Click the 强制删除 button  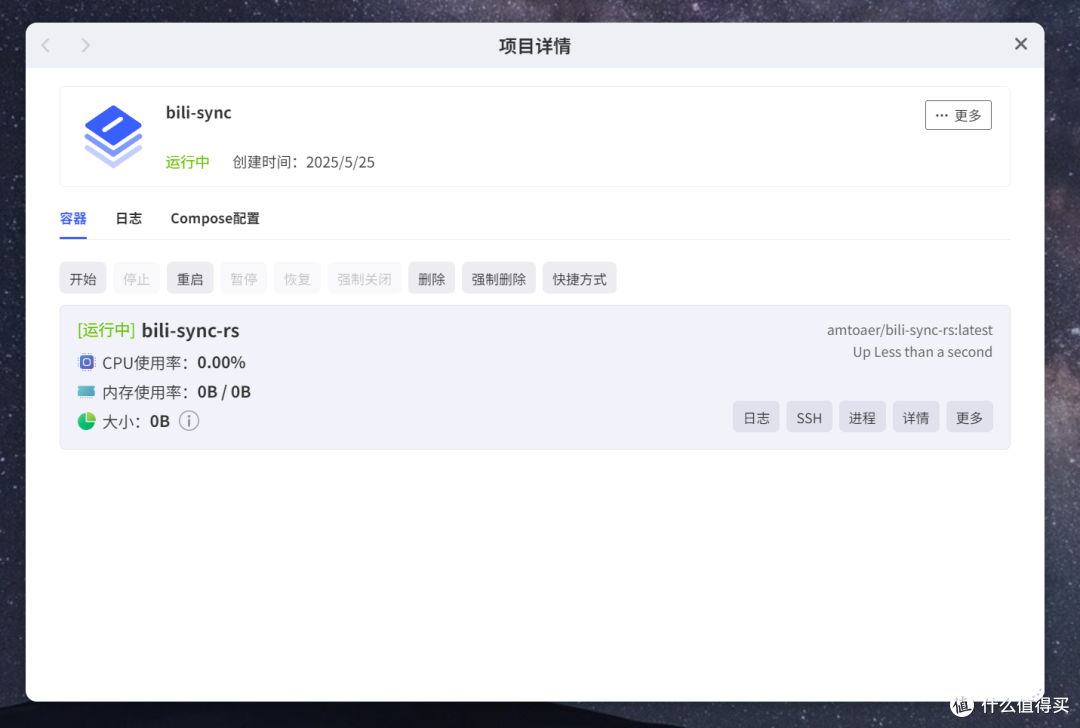(499, 278)
